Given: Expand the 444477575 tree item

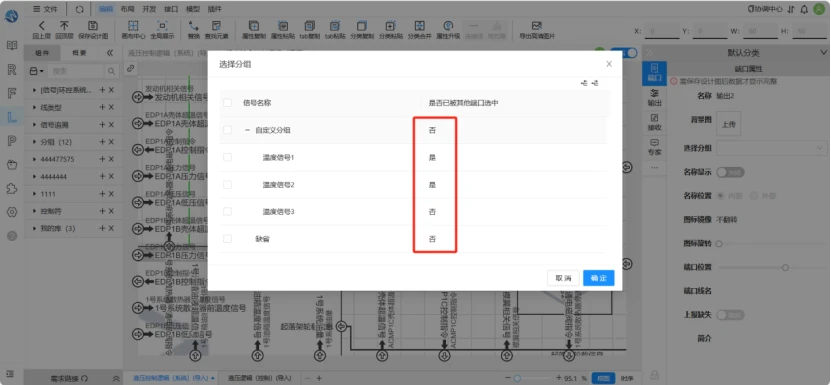Looking at the screenshot, I should point(34,159).
